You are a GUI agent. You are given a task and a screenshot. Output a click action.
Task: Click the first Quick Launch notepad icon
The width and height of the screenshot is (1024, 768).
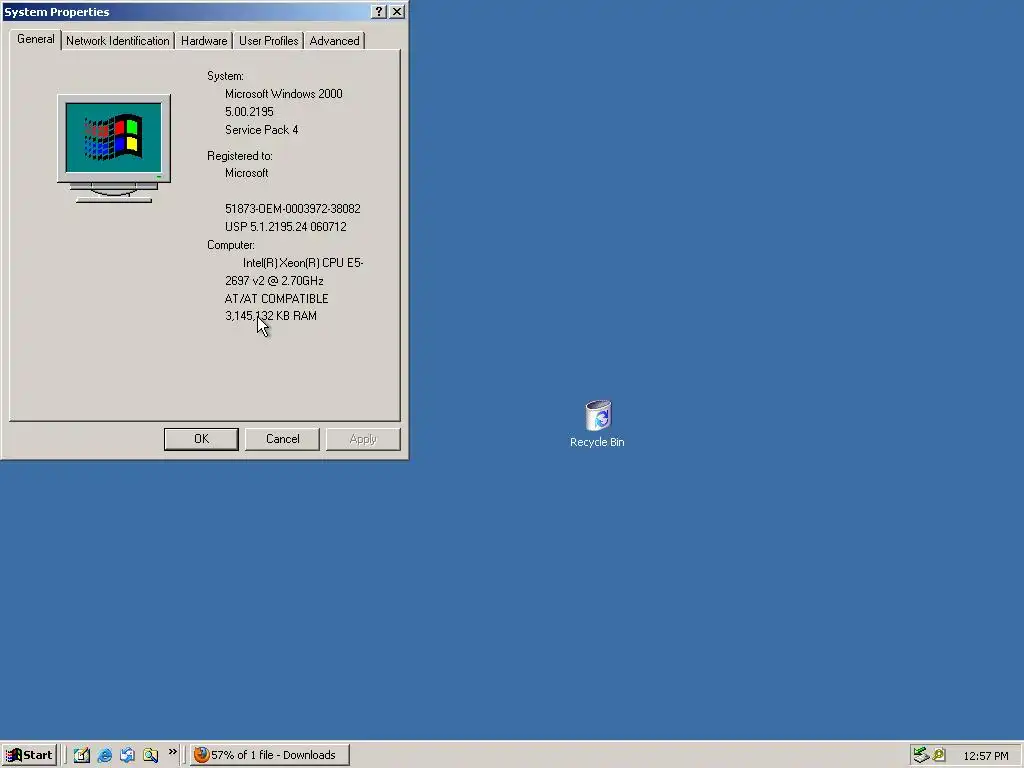[82, 755]
